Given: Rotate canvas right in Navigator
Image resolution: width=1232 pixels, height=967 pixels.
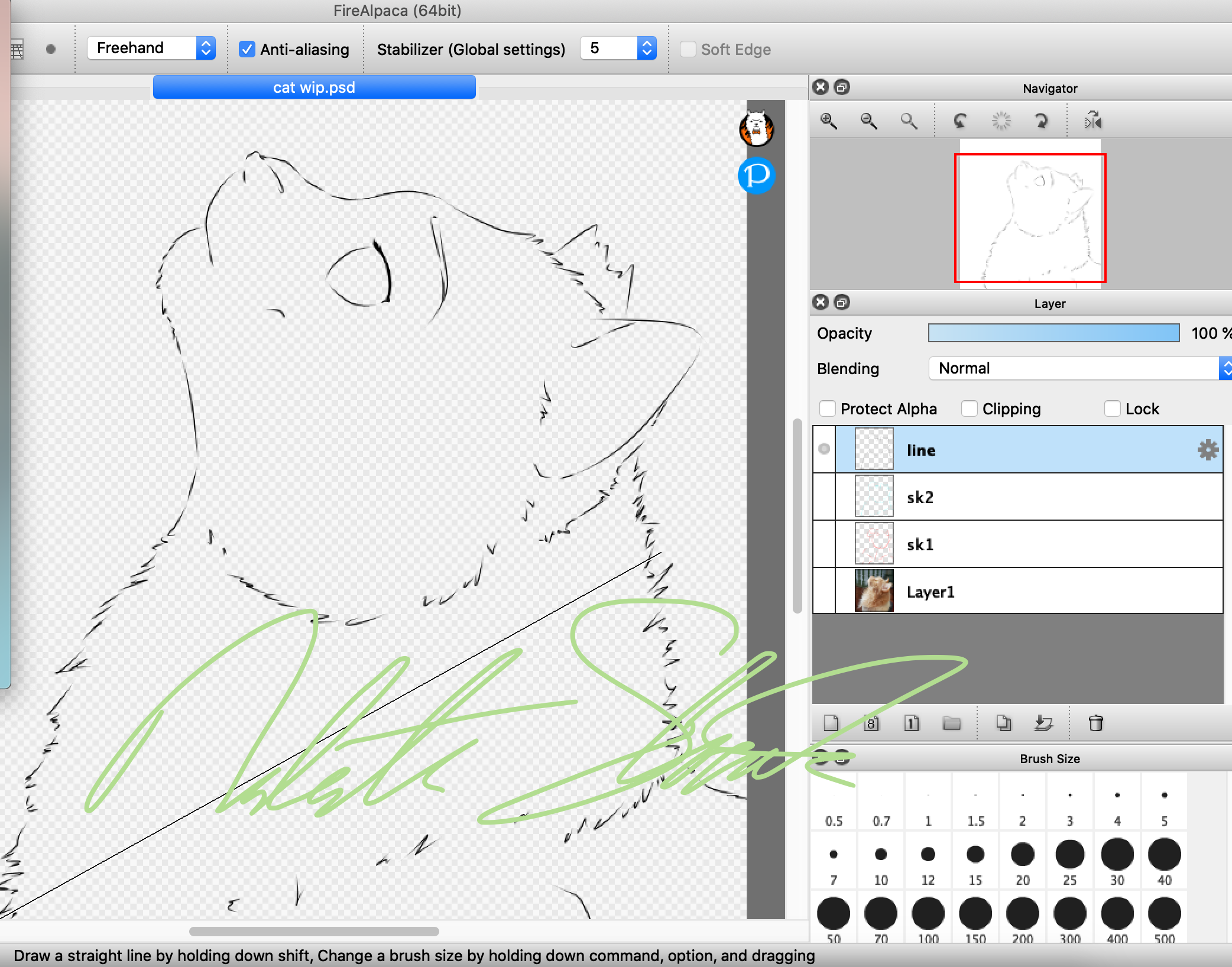Looking at the screenshot, I should [x=1041, y=121].
